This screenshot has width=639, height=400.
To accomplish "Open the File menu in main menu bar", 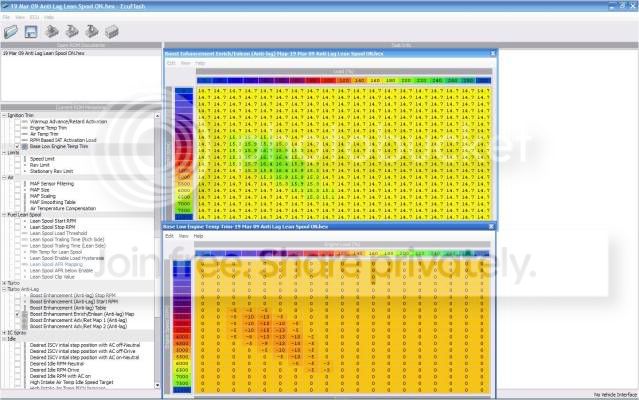I will tap(6, 17).
